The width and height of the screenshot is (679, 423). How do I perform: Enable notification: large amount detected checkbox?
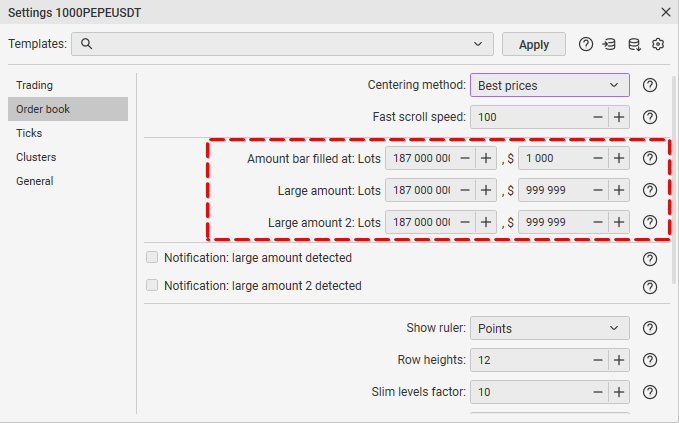click(152, 258)
